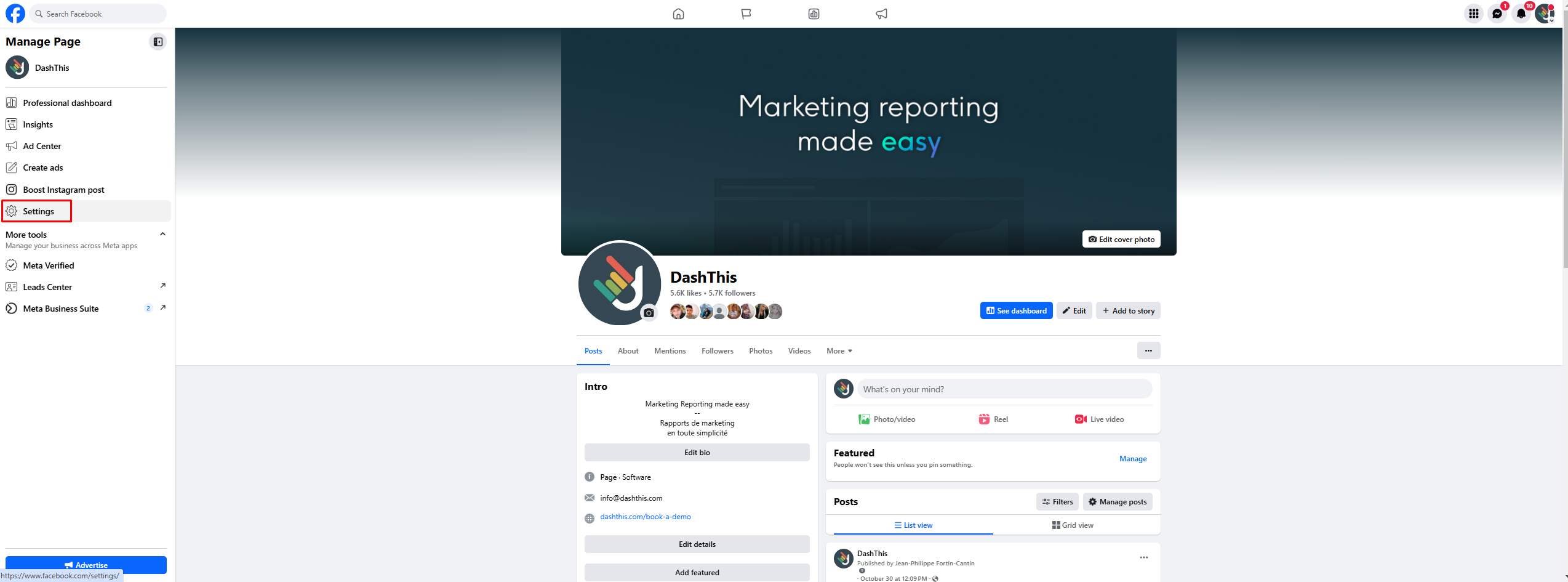Open the Ad Center megaphone icon in top bar
The width and height of the screenshot is (1568, 582).
tap(881, 14)
